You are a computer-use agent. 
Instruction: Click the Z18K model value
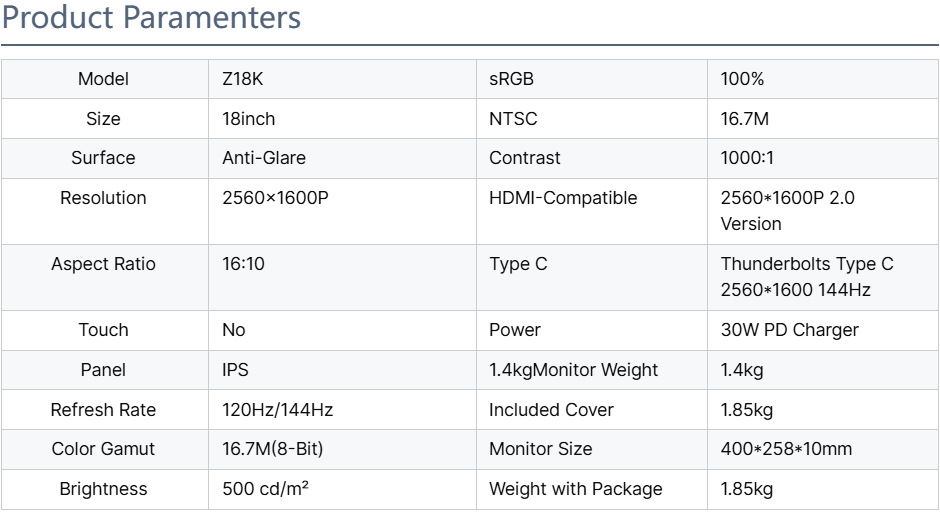pyautogui.click(x=242, y=79)
